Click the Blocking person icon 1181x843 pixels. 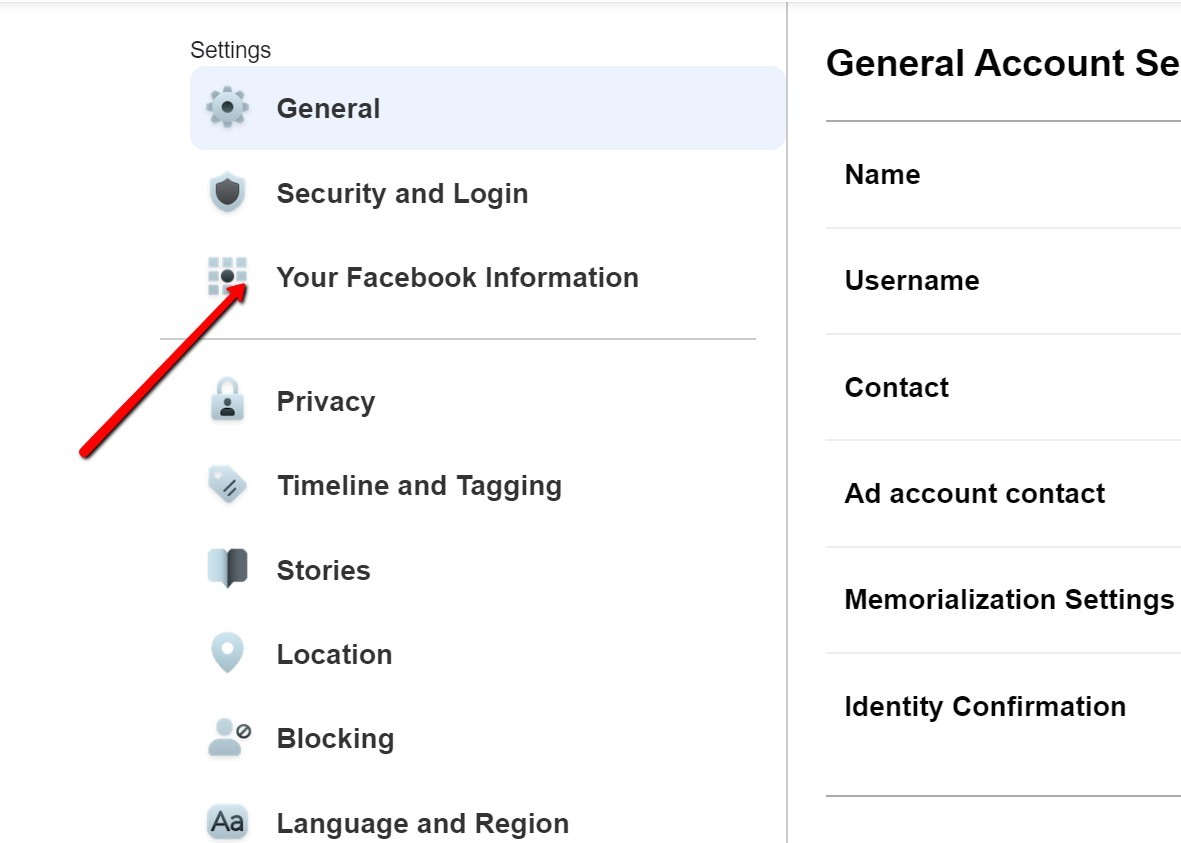click(x=229, y=738)
